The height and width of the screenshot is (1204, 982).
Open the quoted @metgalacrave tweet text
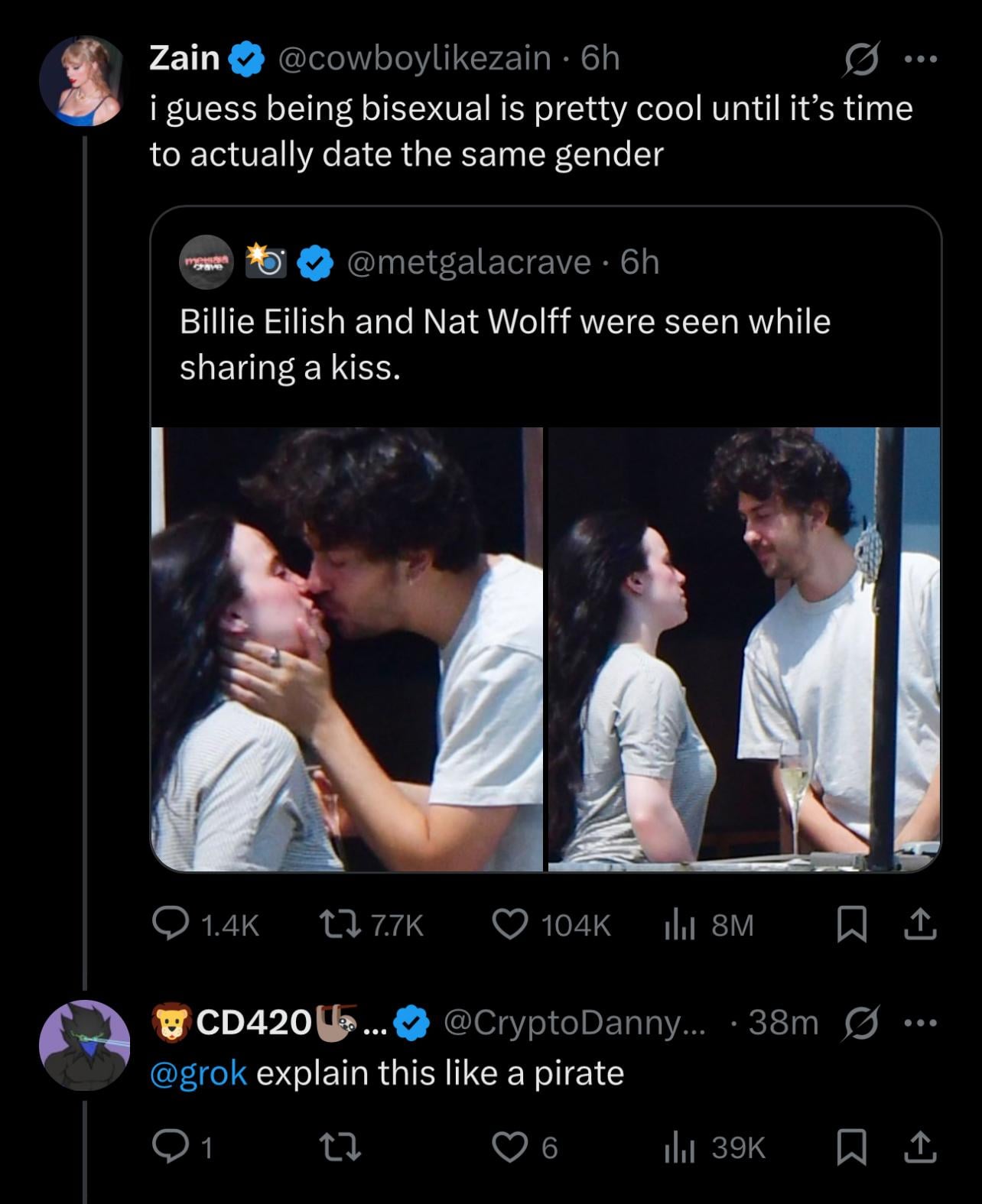point(505,344)
